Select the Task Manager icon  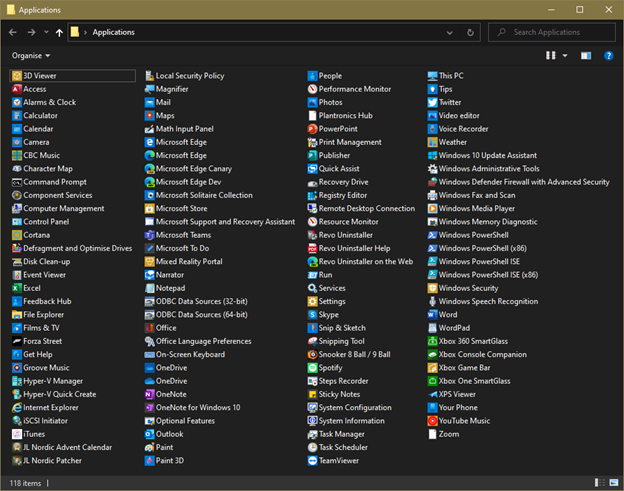[x=312, y=434]
